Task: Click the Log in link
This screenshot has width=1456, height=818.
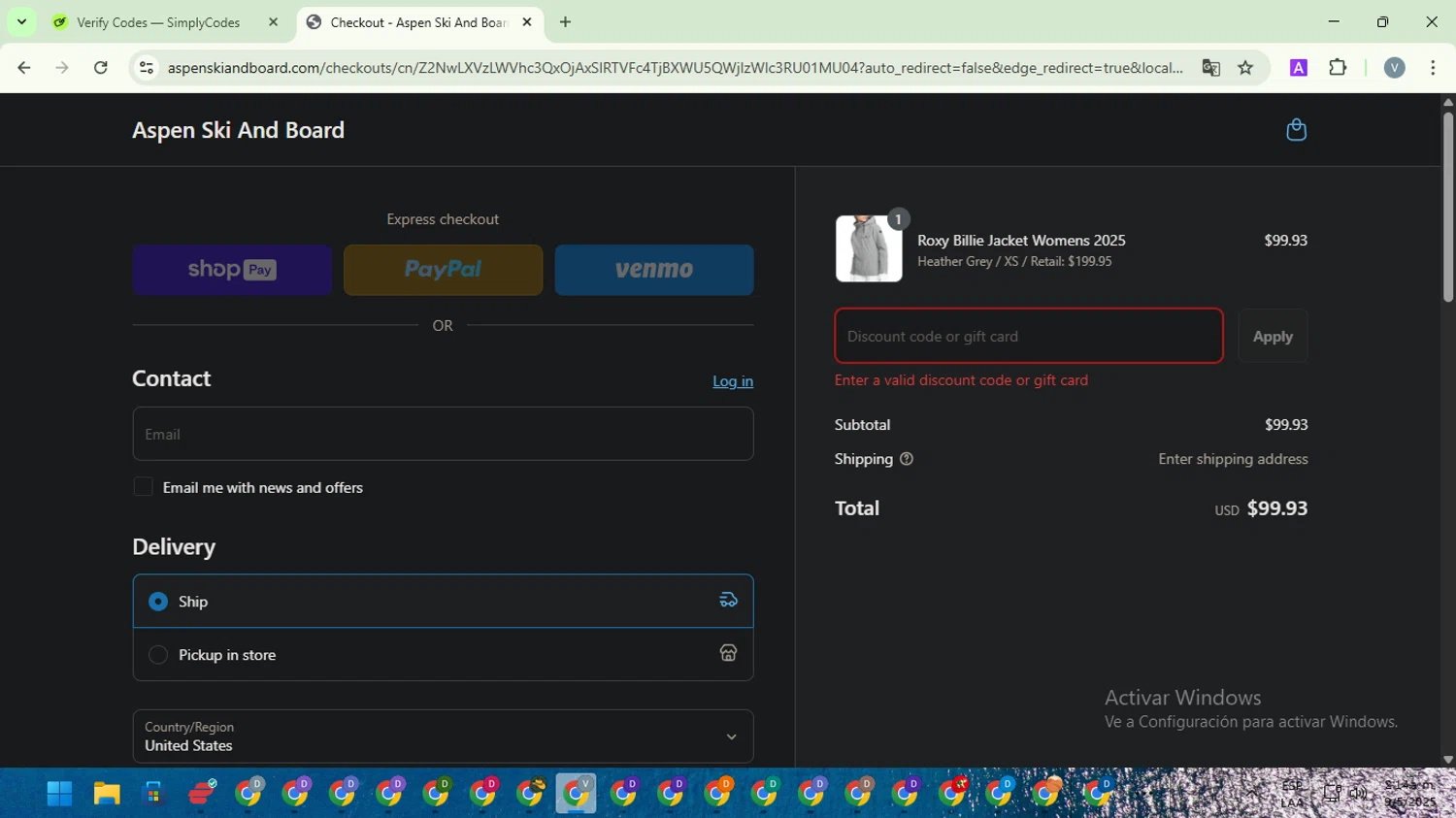Action: pos(733,381)
